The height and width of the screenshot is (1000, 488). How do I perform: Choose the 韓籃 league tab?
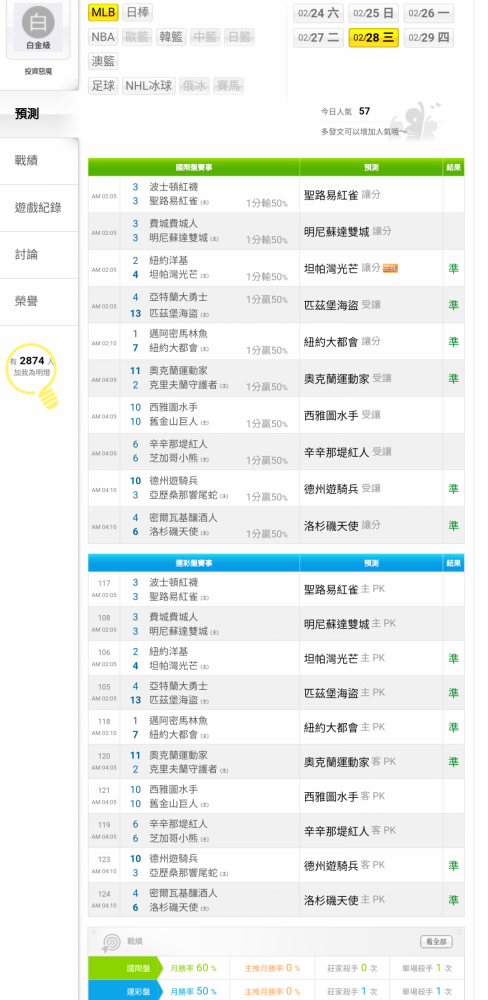[171, 37]
